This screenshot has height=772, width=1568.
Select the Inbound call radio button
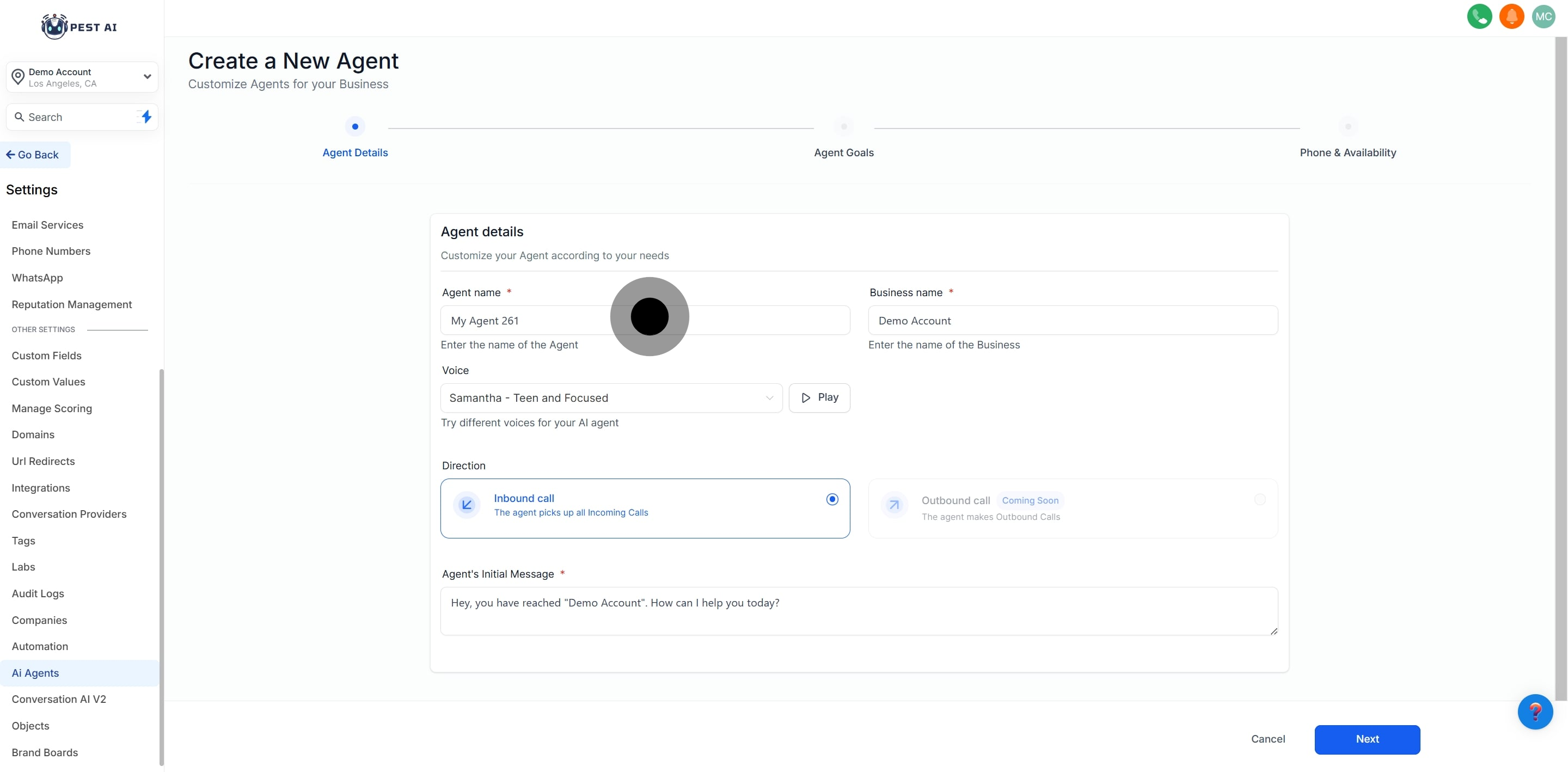[832, 499]
